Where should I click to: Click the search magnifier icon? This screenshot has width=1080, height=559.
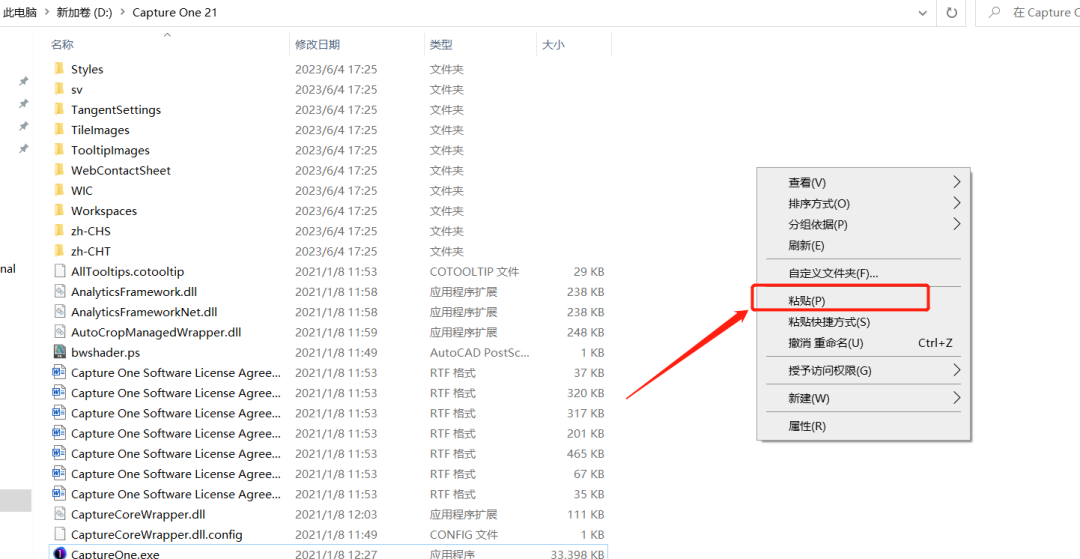coord(994,12)
